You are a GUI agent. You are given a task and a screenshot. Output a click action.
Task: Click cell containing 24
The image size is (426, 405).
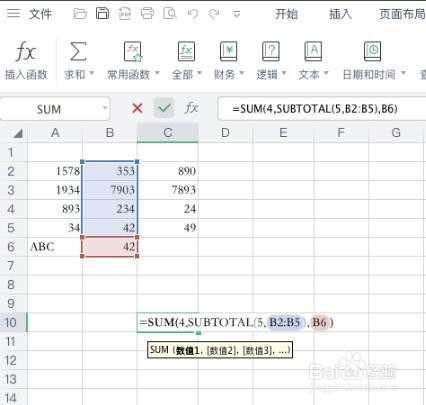pyautogui.click(x=168, y=209)
